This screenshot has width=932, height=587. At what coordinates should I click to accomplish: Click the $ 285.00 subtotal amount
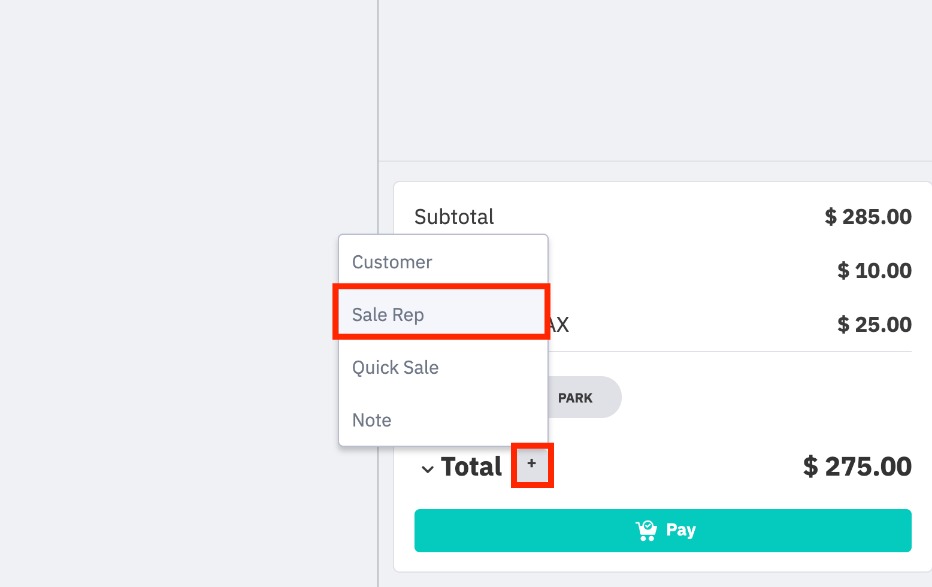pyautogui.click(x=868, y=217)
